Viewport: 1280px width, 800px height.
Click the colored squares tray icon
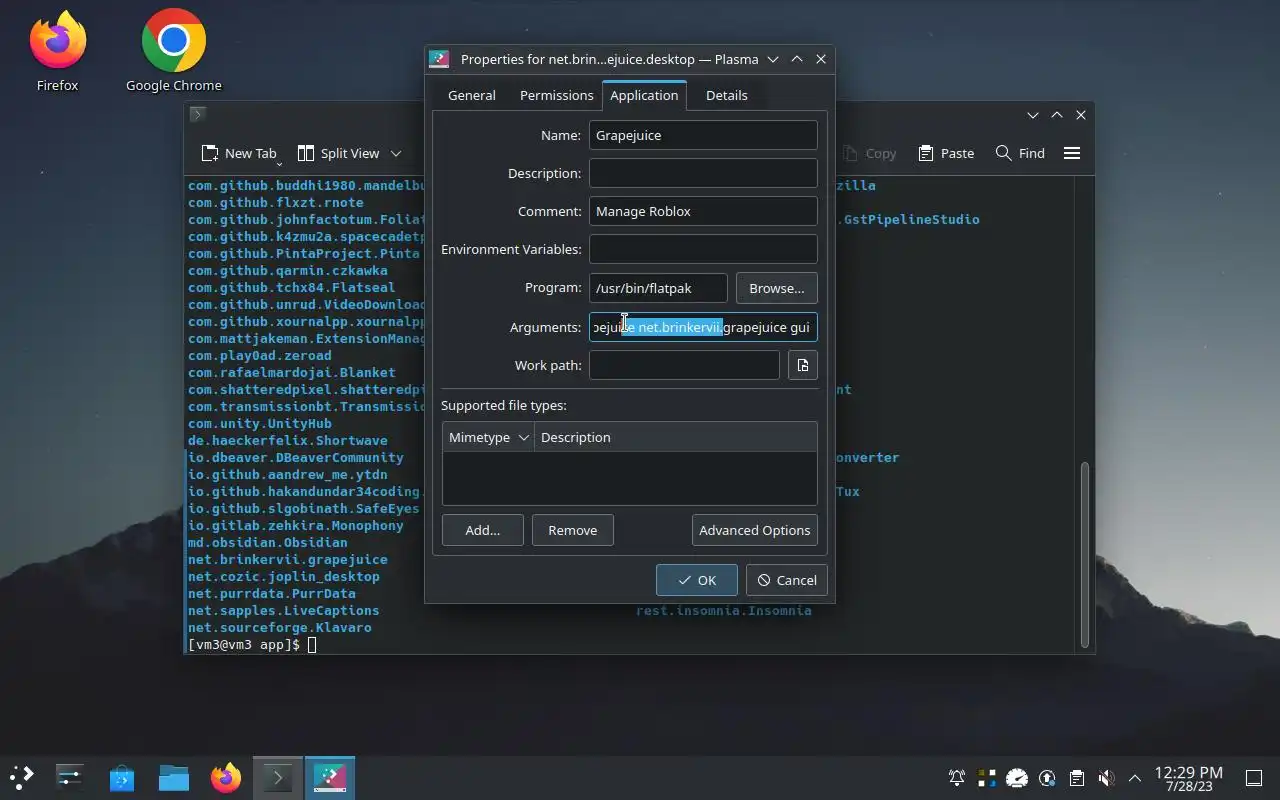click(x=987, y=778)
